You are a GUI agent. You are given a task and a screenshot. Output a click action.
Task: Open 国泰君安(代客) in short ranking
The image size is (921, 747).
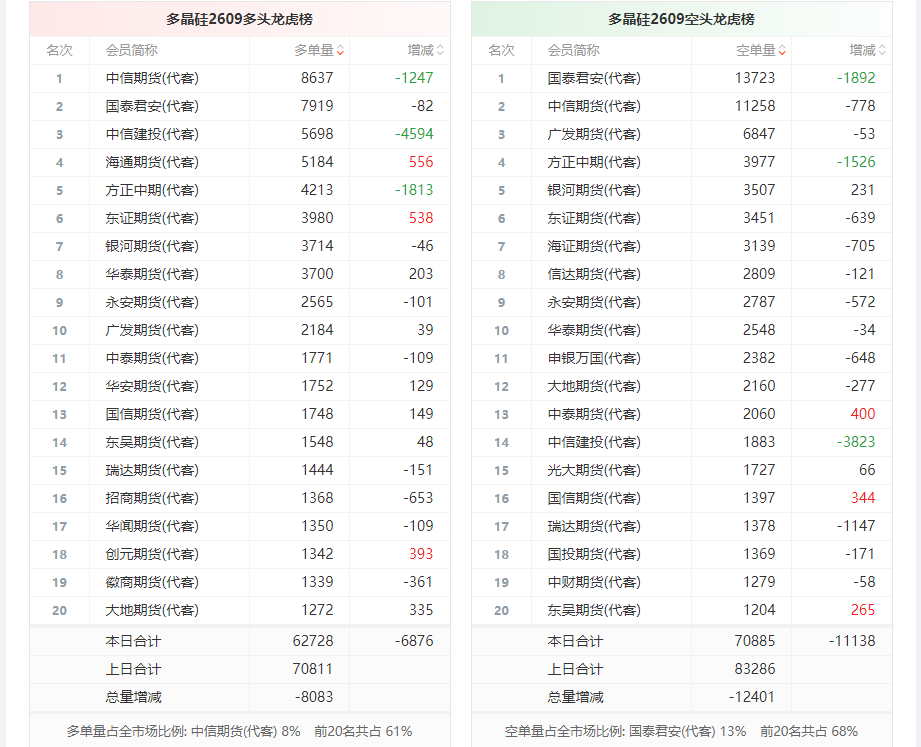(x=594, y=78)
